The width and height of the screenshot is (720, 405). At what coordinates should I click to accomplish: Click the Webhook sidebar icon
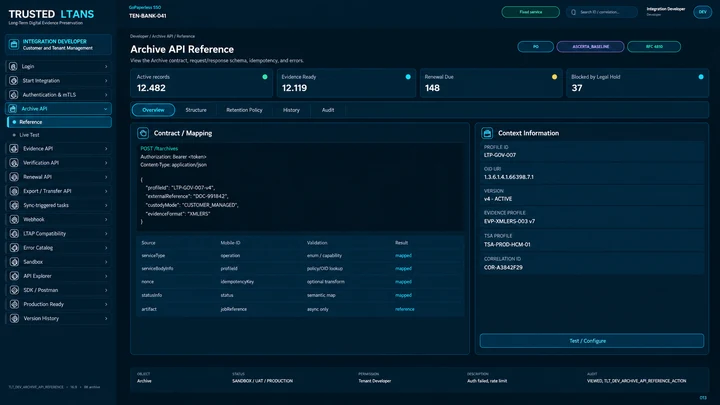14,219
